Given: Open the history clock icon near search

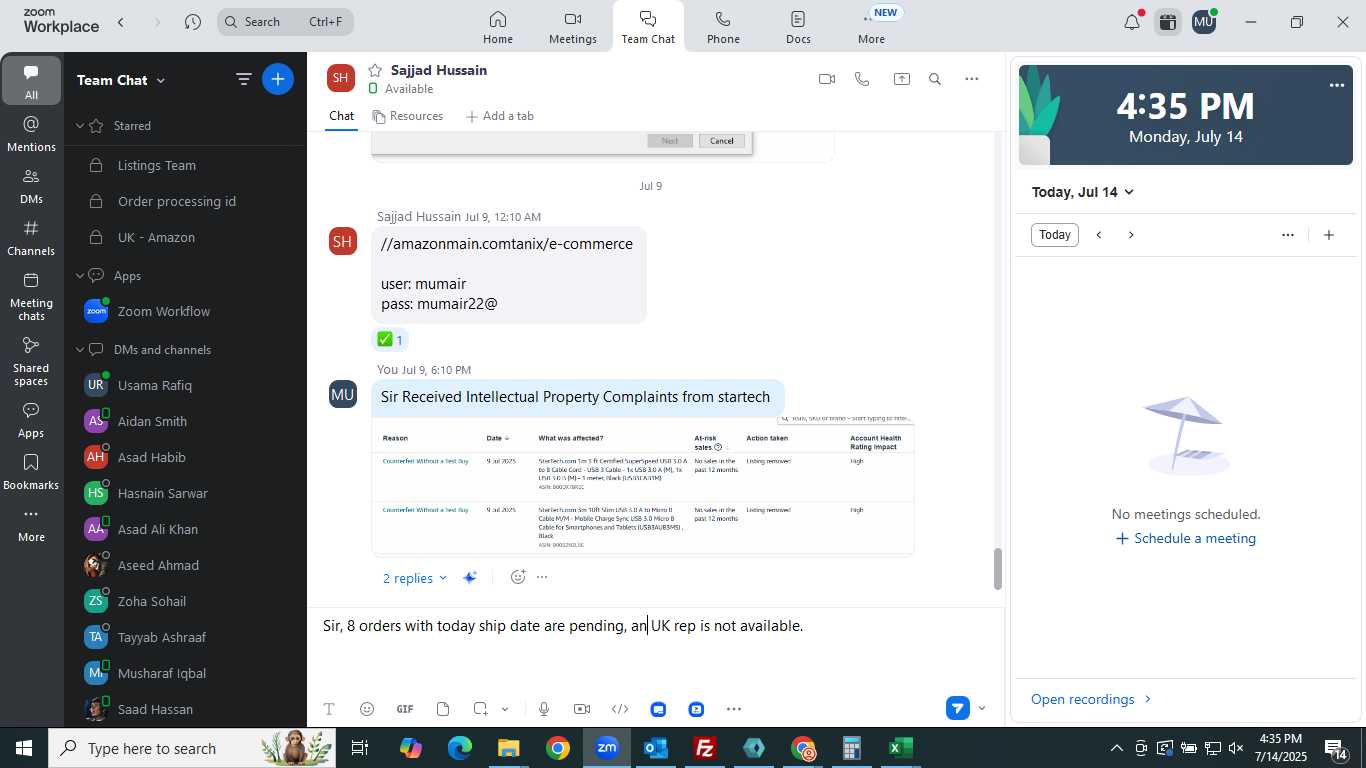Looking at the screenshot, I should (x=193, y=22).
